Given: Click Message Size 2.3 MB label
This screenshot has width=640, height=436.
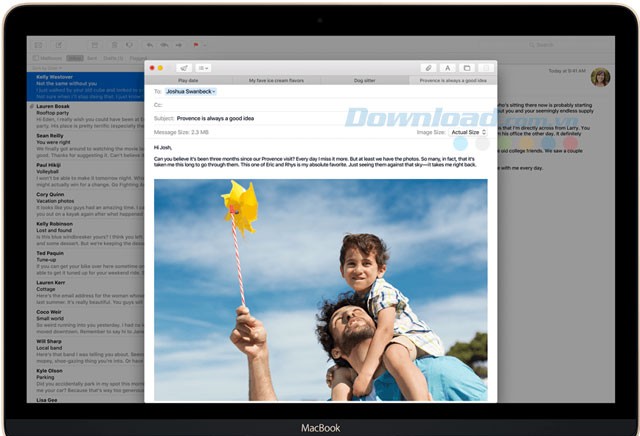Looking at the screenshot, I should (181, 132).
